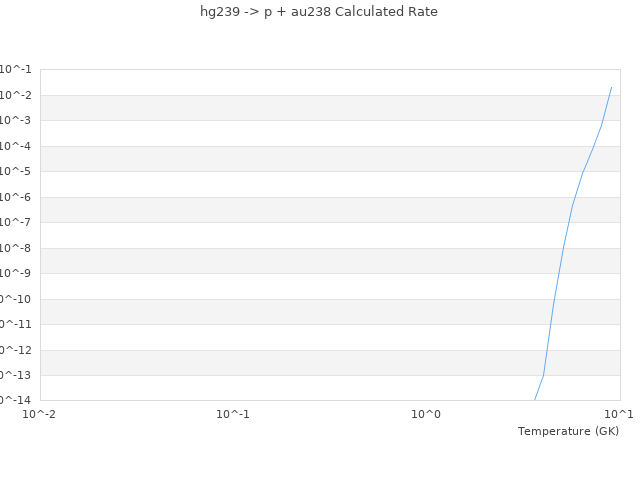Click the Temperature (GK) axis title
Viewport: 640px width, 480px height.
pos(568,431)
